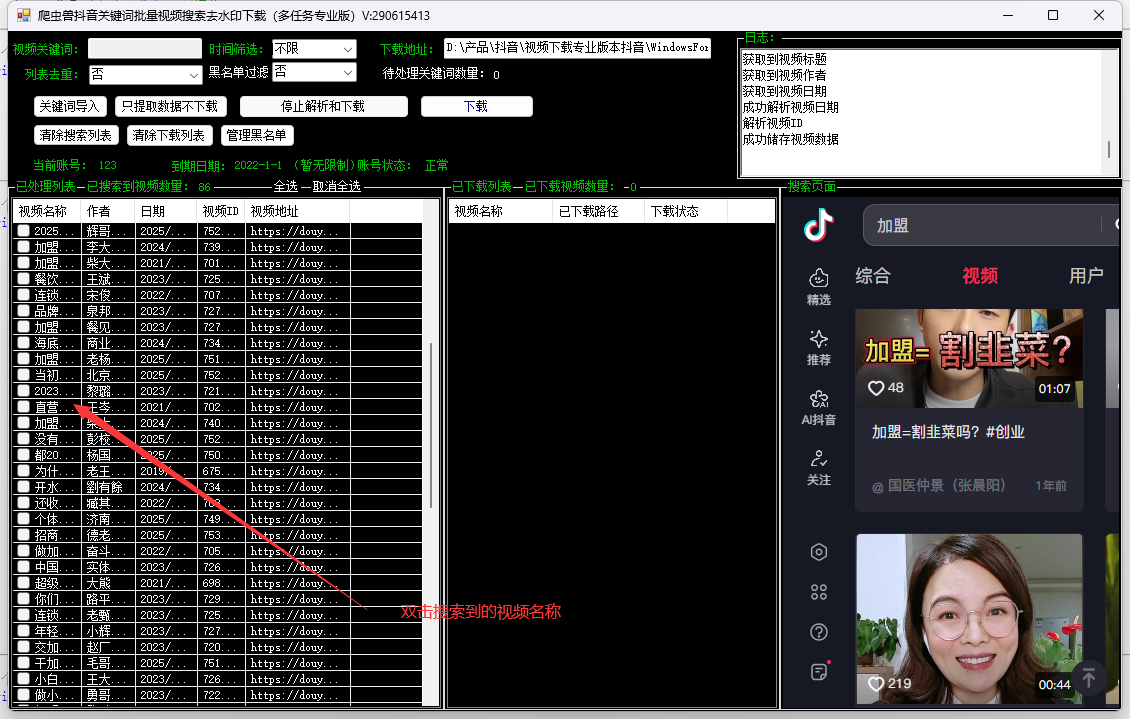Viewport: 1130px width, 719px height.
Task: Click the settings gear in Douyin sidebar
Action: pyautogui.click(x=818, y=551)
